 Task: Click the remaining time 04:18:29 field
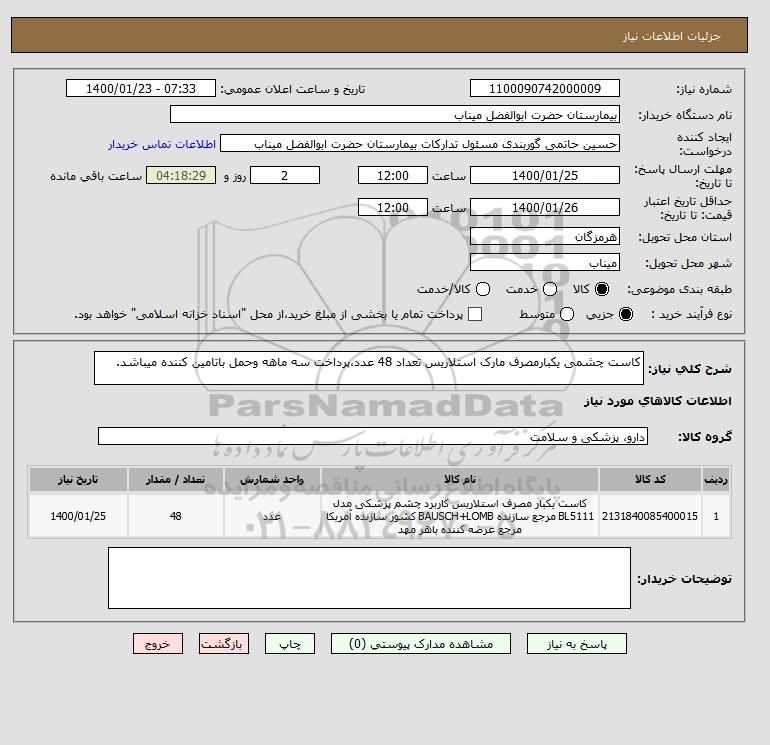(x=181, y=175)
